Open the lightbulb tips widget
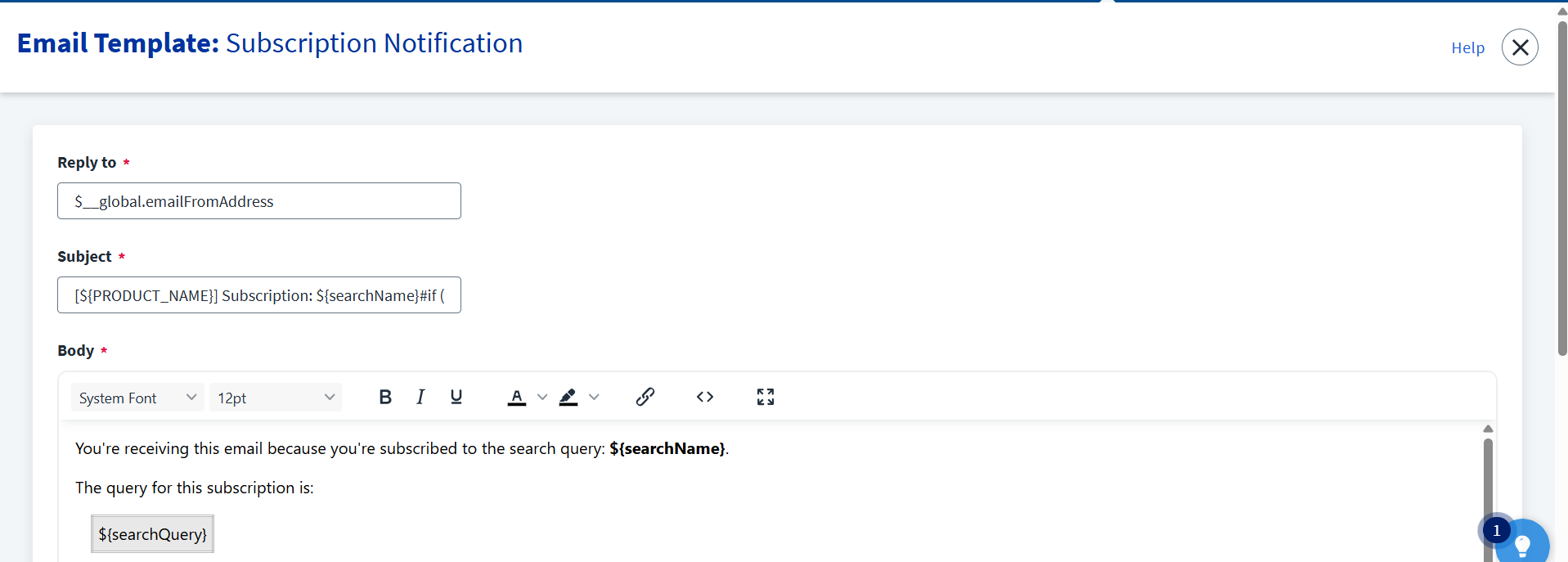The width and height of the screenshot is (1568, 562). (1522, 543)
